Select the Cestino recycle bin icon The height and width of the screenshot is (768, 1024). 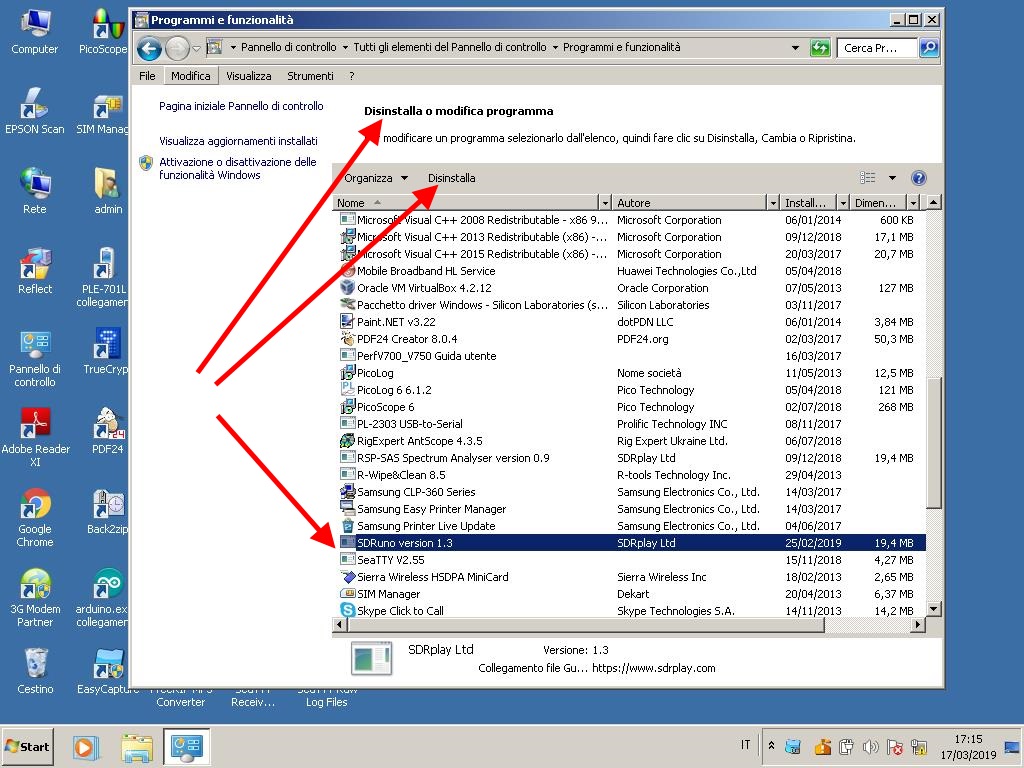pyautogui.click(x=35, y=671)
